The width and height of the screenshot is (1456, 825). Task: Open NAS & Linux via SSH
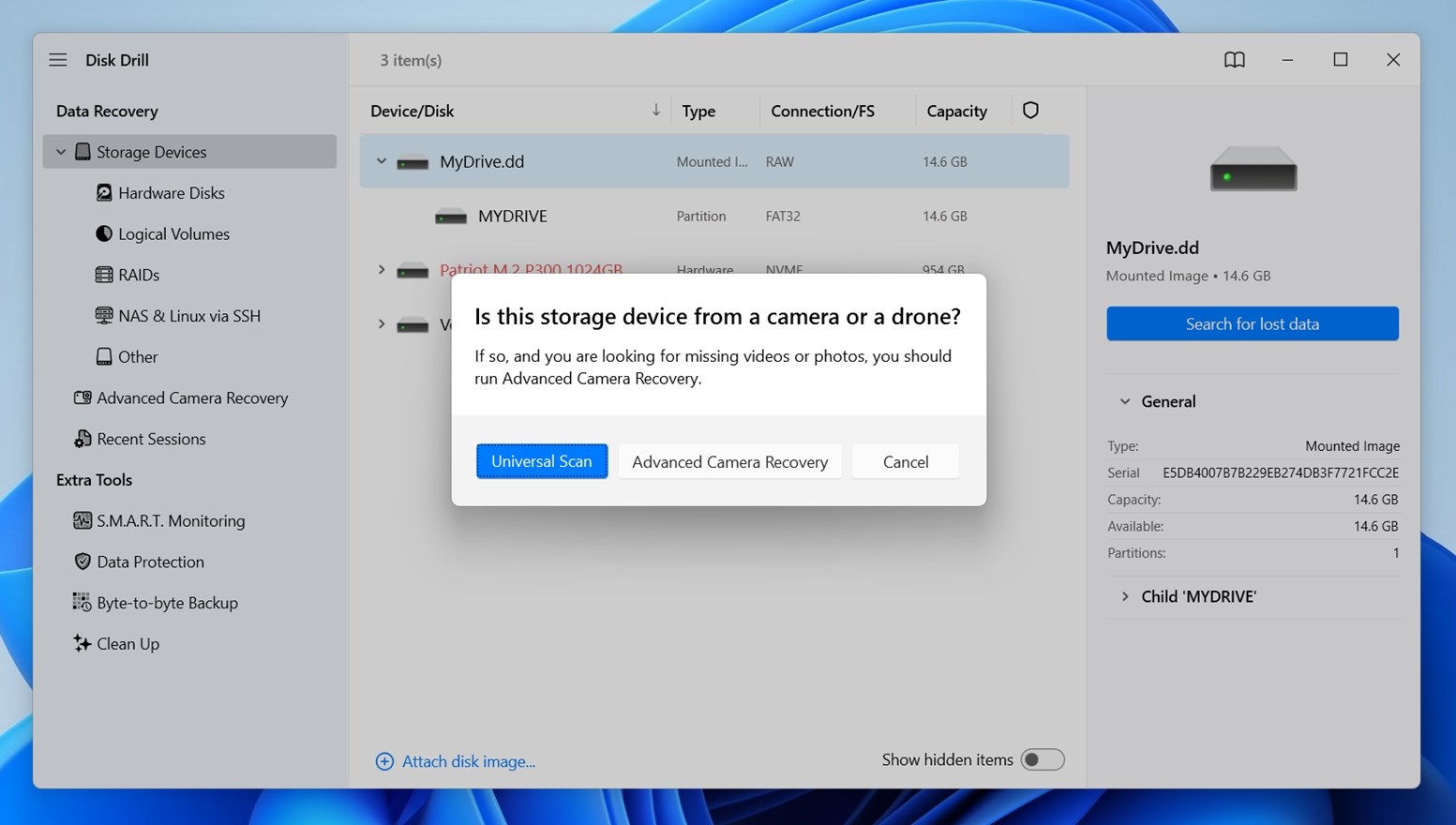click(x=189, y=316)
